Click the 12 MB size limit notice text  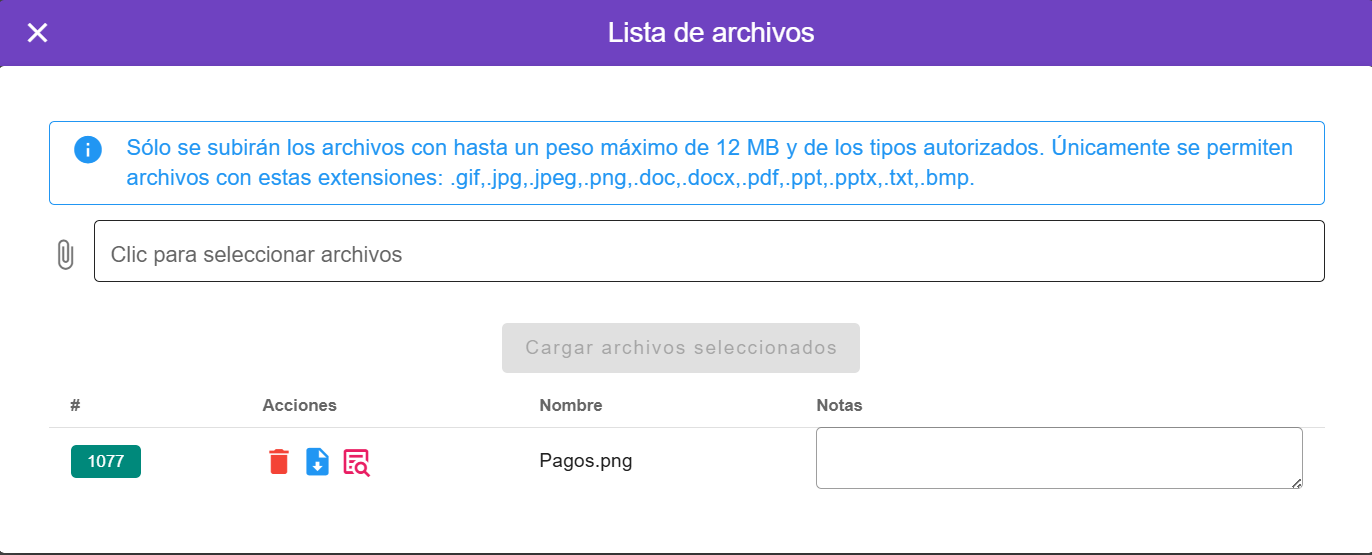pyautogui.click(x=709, y=148)
